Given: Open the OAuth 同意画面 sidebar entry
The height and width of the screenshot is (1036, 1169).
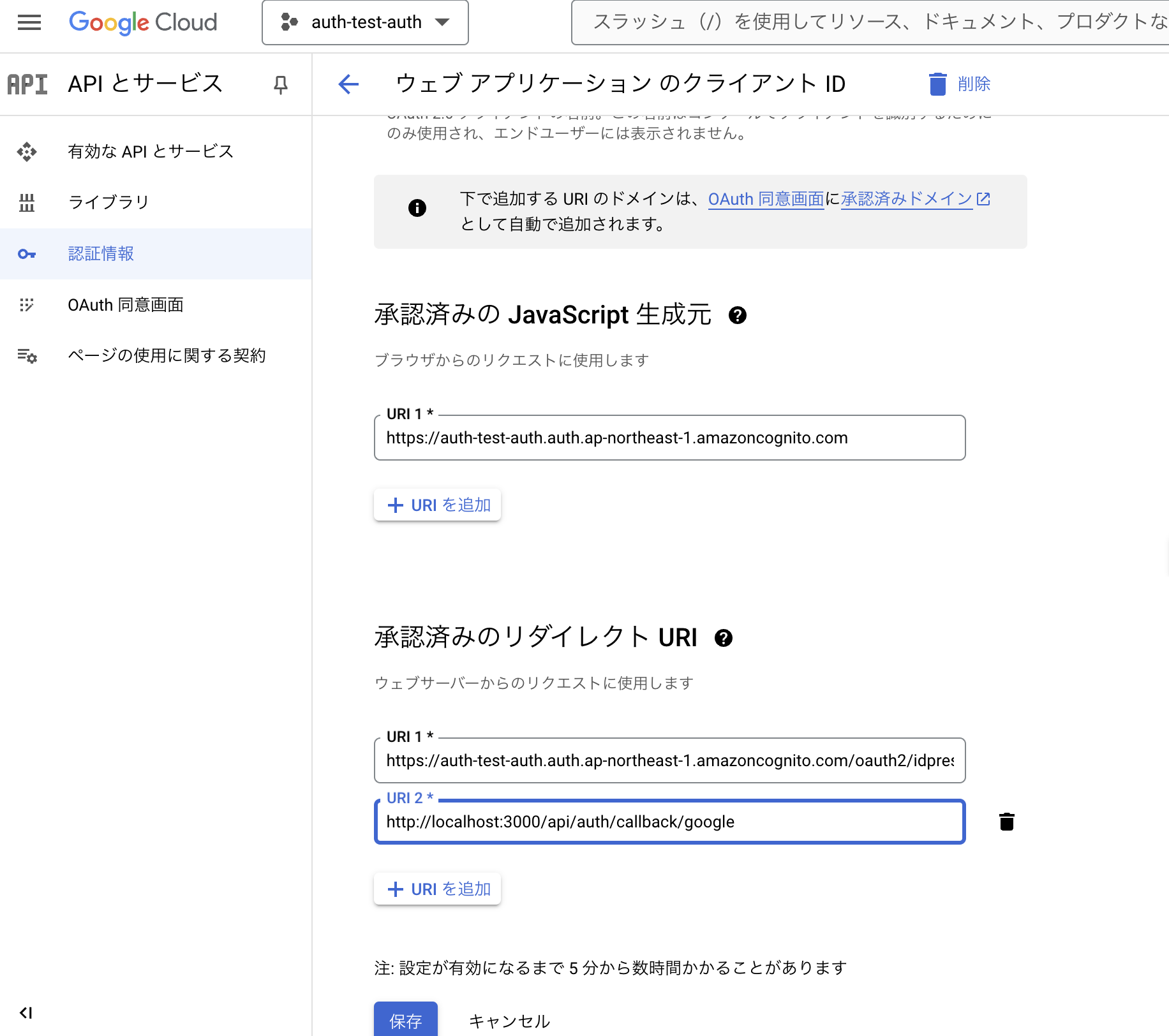Looking at the screenshot, I should click(125, 304).
